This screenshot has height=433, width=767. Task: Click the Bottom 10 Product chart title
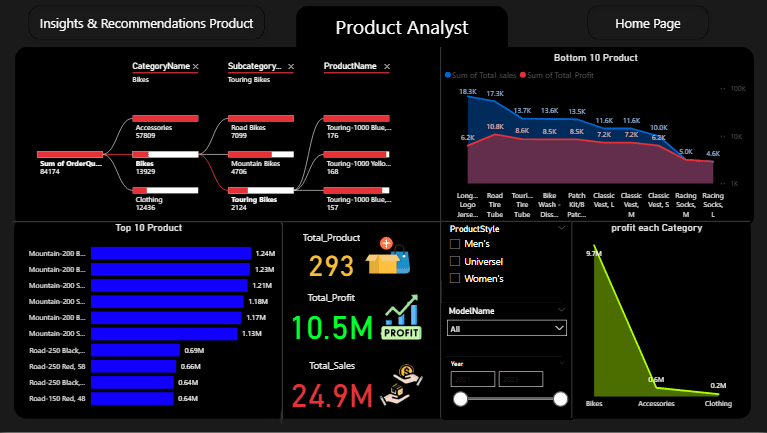point(595,58)
